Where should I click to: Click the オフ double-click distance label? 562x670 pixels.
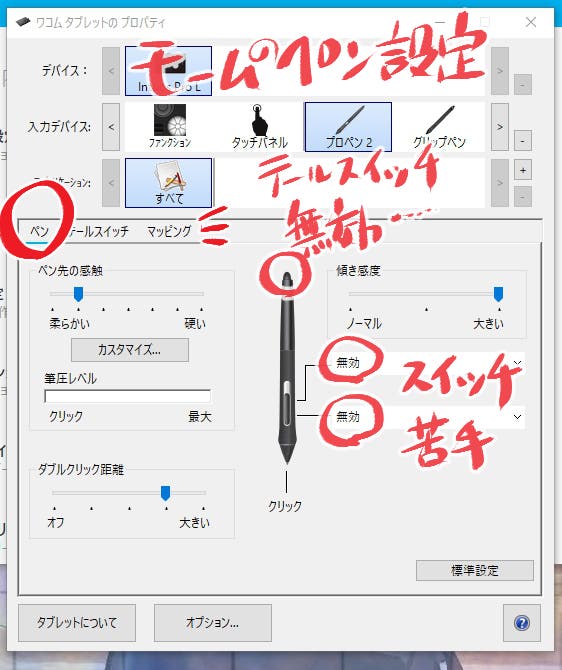coord(56,522)
